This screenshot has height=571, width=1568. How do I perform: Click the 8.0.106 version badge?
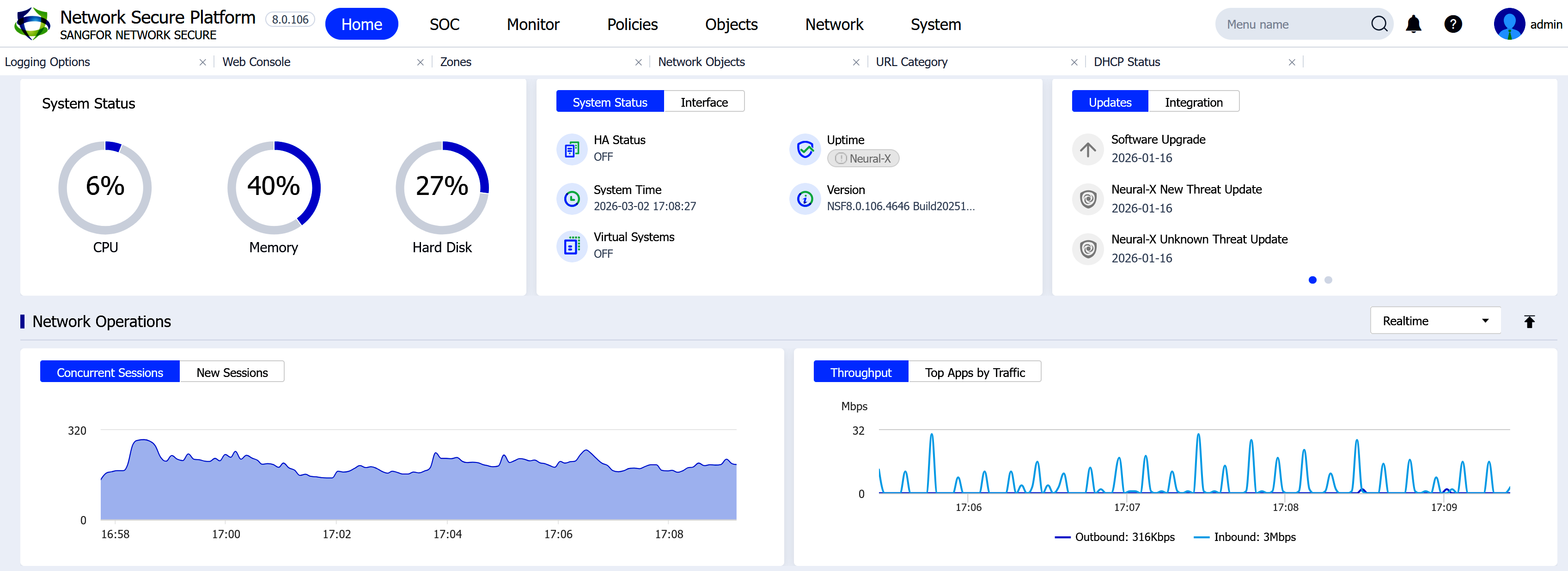(290, 19)
